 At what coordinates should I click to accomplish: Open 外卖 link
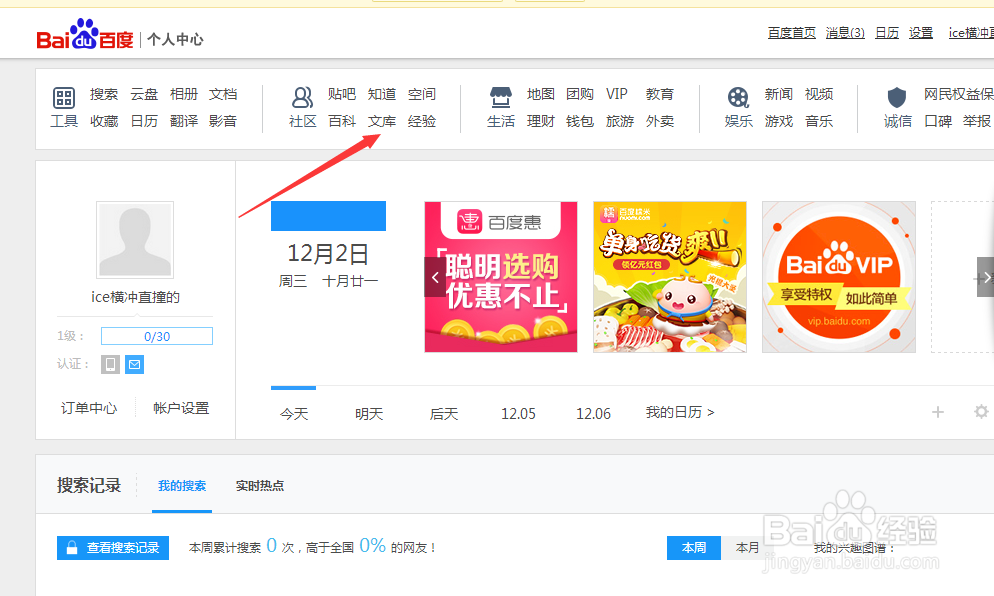(660, 121)
